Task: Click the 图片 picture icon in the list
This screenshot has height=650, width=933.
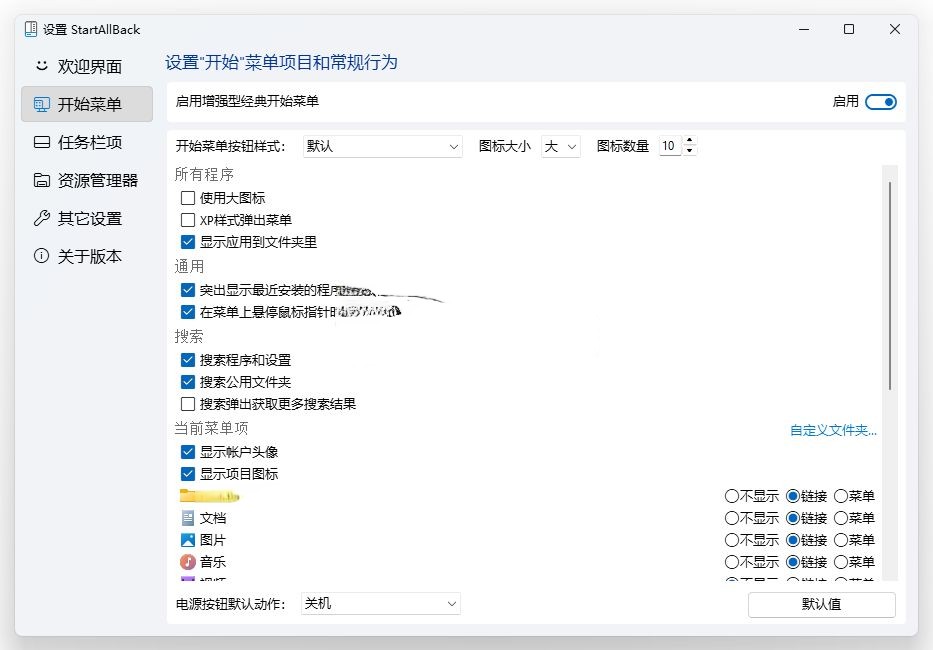Action: pos(187,540)
